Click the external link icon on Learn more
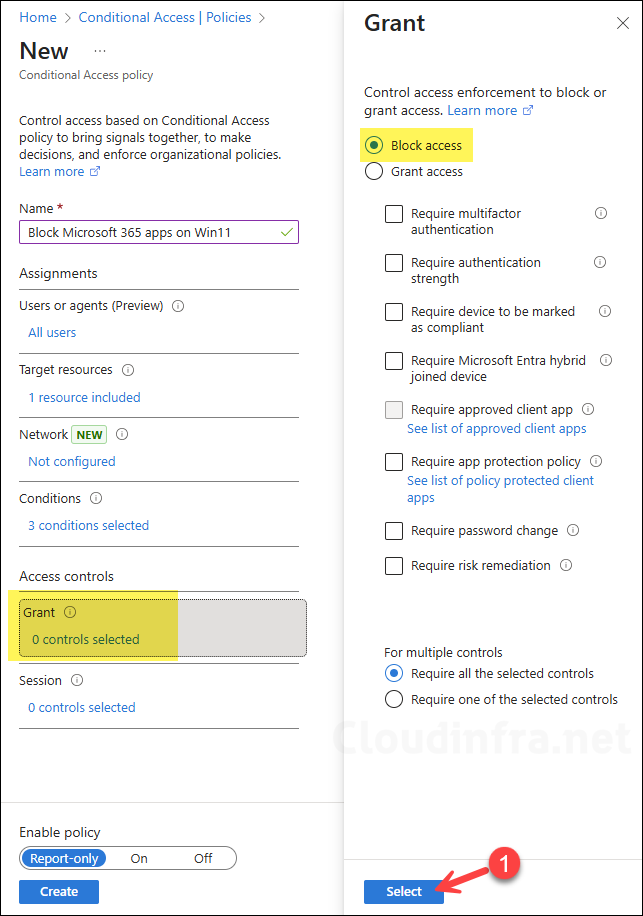 [96, 171]
